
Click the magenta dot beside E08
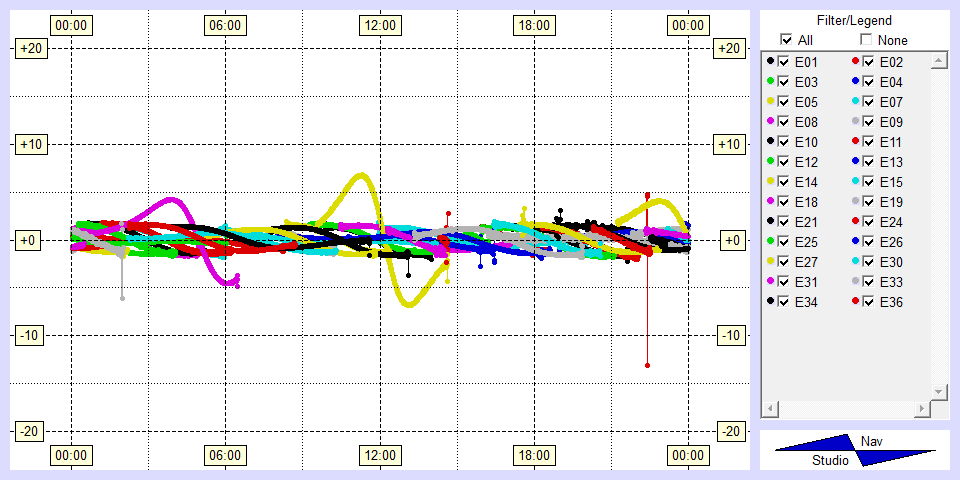tap(770, 122)
